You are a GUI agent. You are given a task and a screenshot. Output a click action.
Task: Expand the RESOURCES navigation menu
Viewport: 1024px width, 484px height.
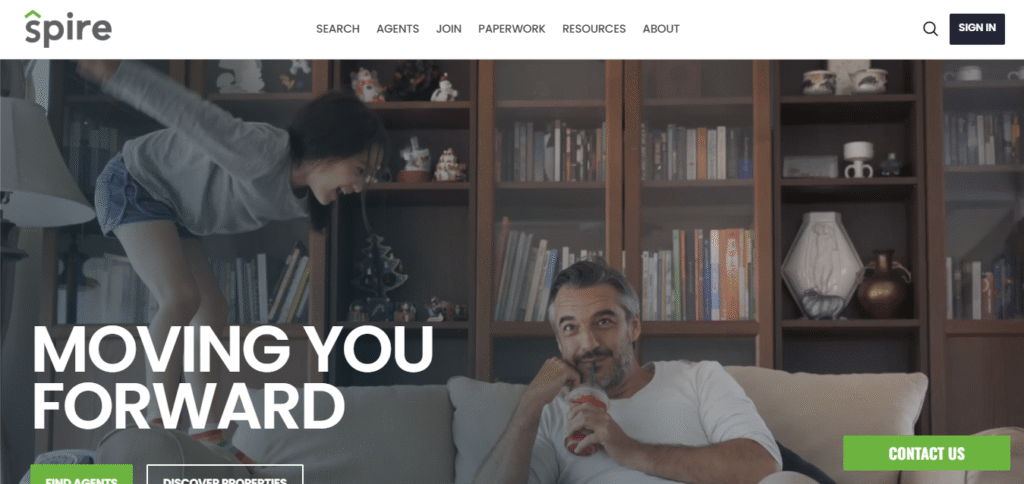[594, 29]
